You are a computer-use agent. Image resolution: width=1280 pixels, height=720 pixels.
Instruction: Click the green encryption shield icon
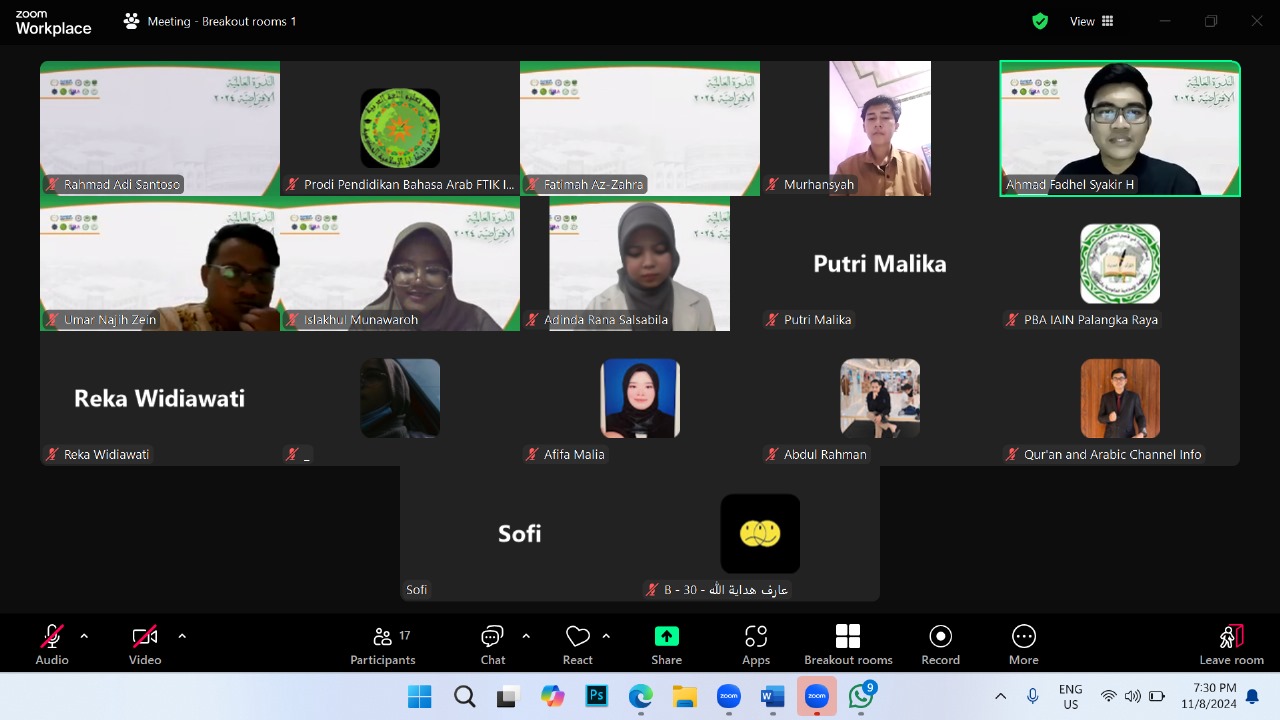click(x=1040, y=21)
